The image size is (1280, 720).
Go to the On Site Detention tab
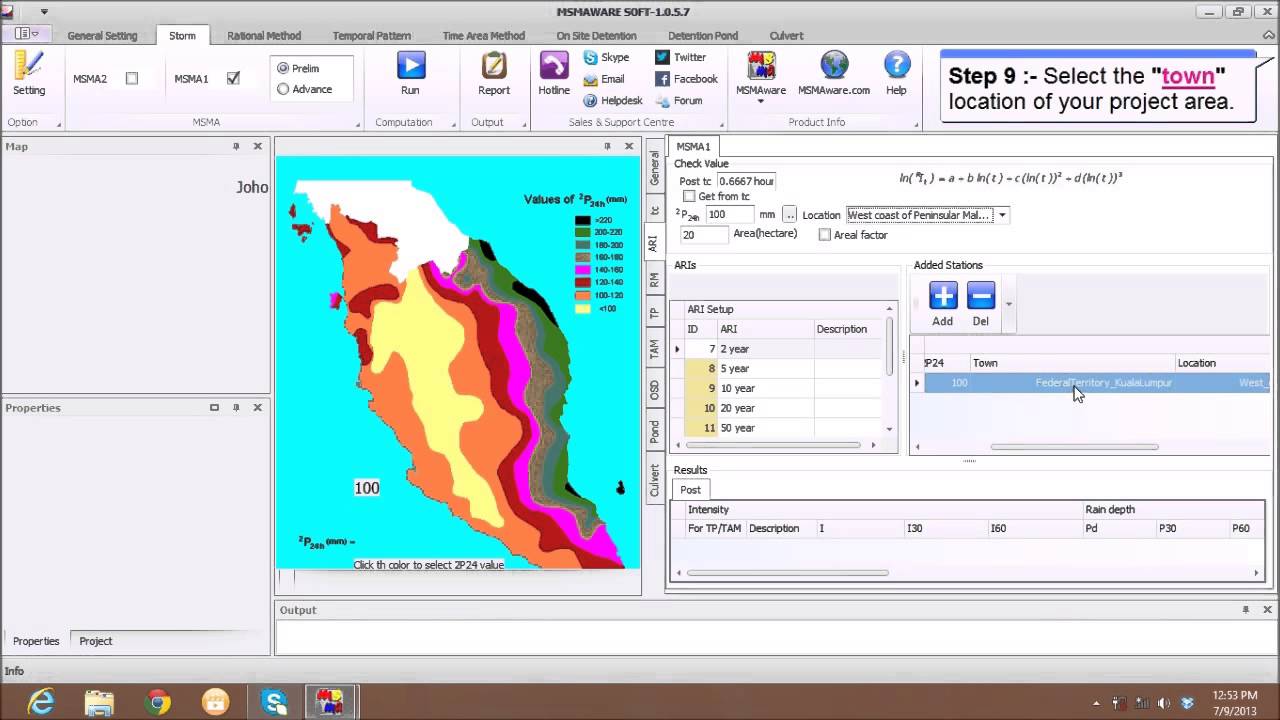[597, 36]
